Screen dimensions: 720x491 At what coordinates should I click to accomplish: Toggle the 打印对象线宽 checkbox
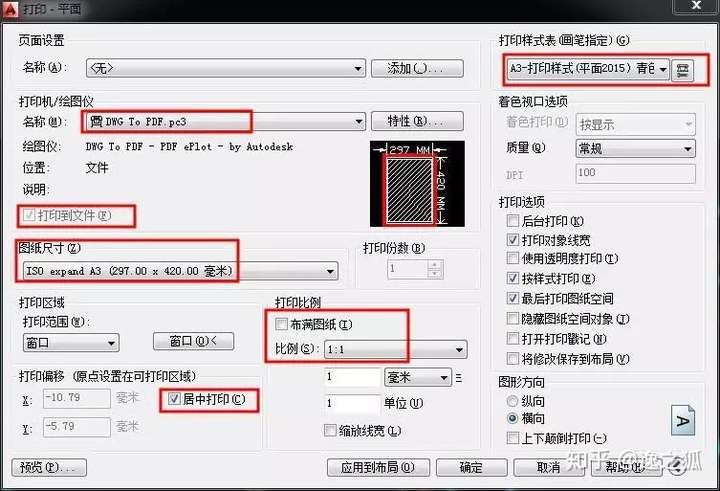pyautogui.click(x=512, y=240)
